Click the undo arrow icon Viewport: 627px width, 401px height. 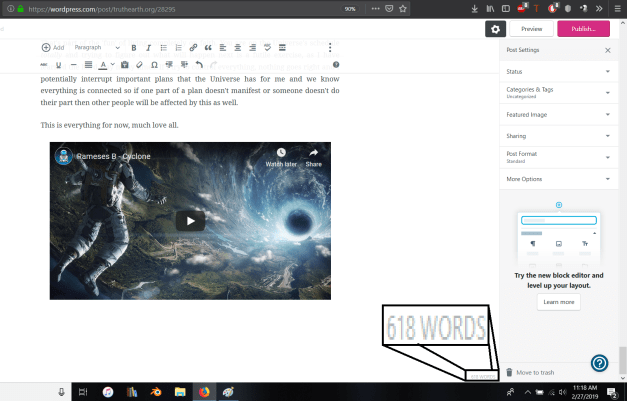coord(200,65)
